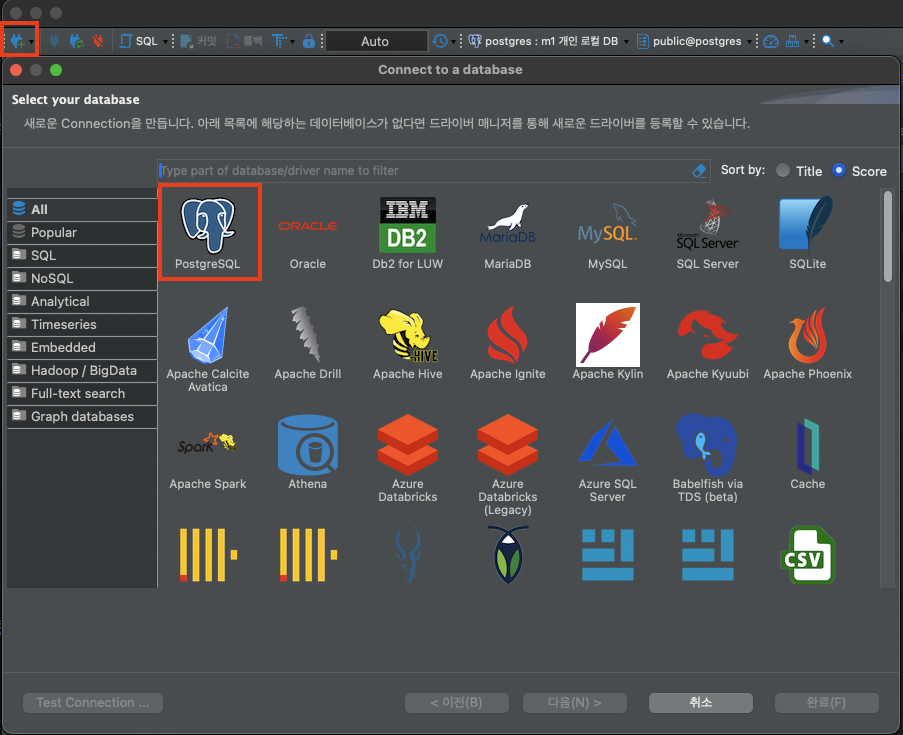Screen dimensions: 903x735
Task: Click the Test Connection button
Action: (93, 702)
